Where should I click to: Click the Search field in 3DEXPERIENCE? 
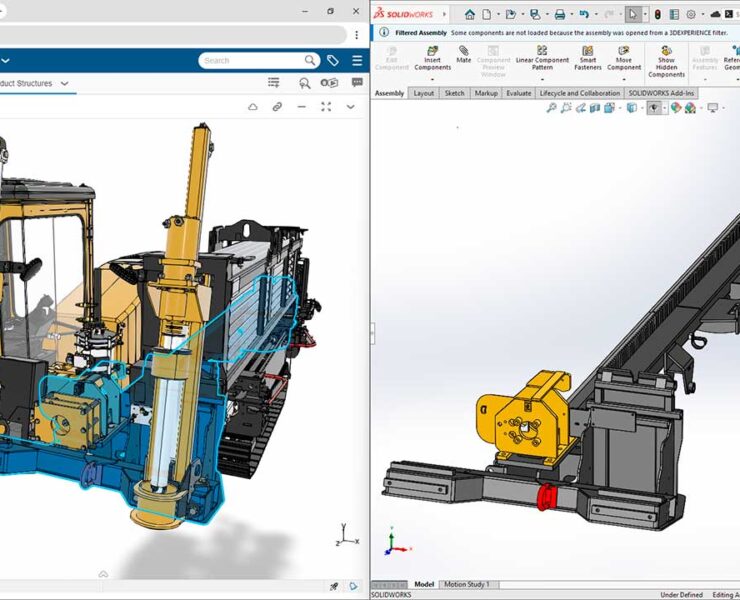coord(259,60)
